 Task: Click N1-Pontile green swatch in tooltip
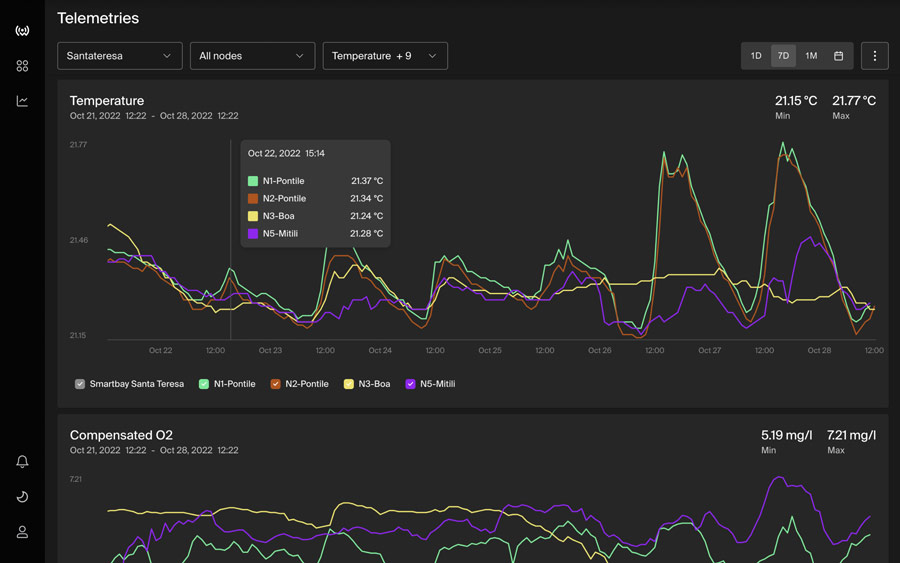coord(253,181)
